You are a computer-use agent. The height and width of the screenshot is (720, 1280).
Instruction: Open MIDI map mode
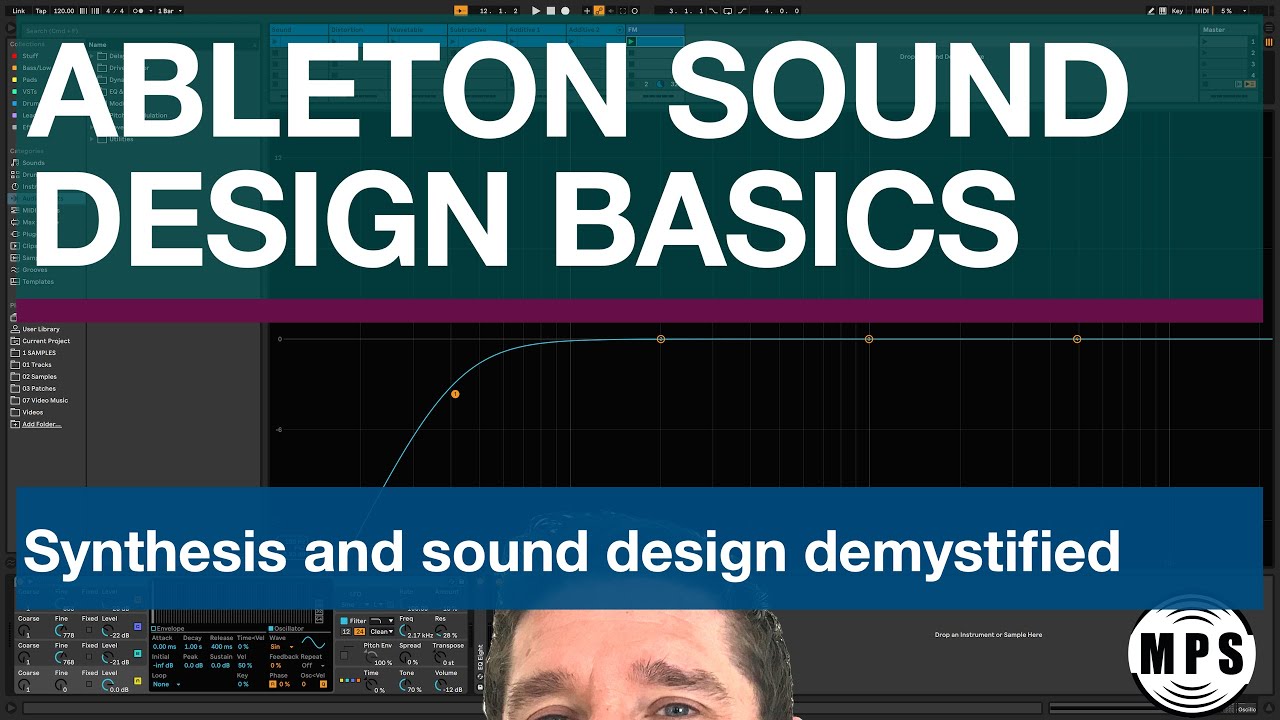(1202, 11)
